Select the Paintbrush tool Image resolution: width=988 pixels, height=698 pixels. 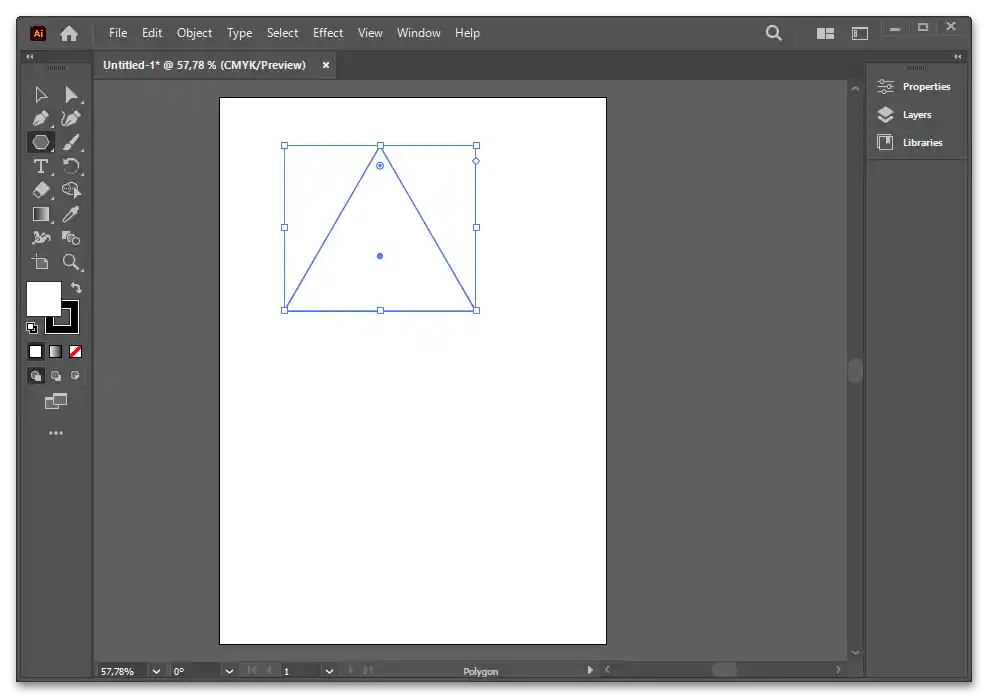point(71,143)
